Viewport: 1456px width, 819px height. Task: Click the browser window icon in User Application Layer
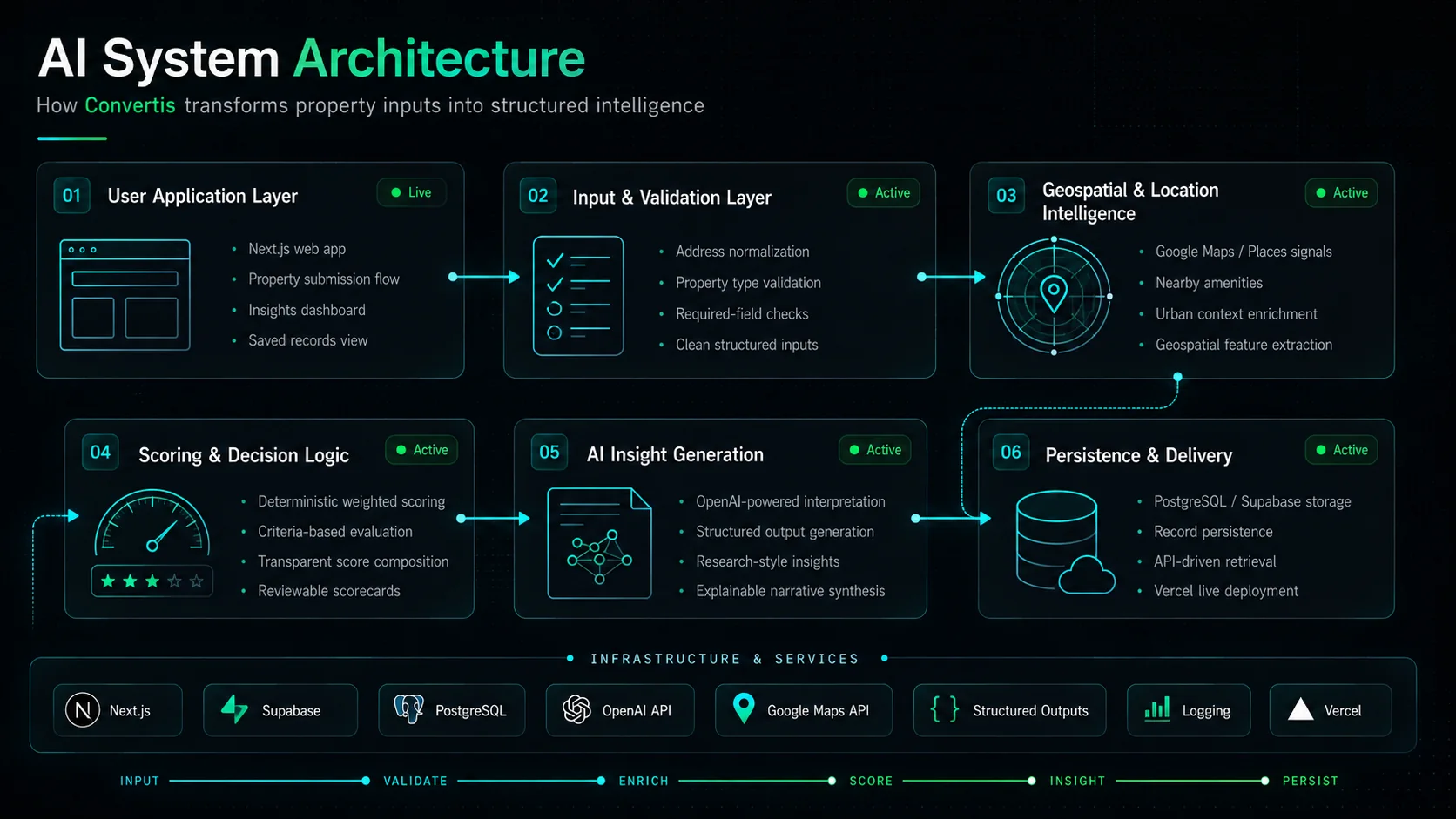[125, 295]
